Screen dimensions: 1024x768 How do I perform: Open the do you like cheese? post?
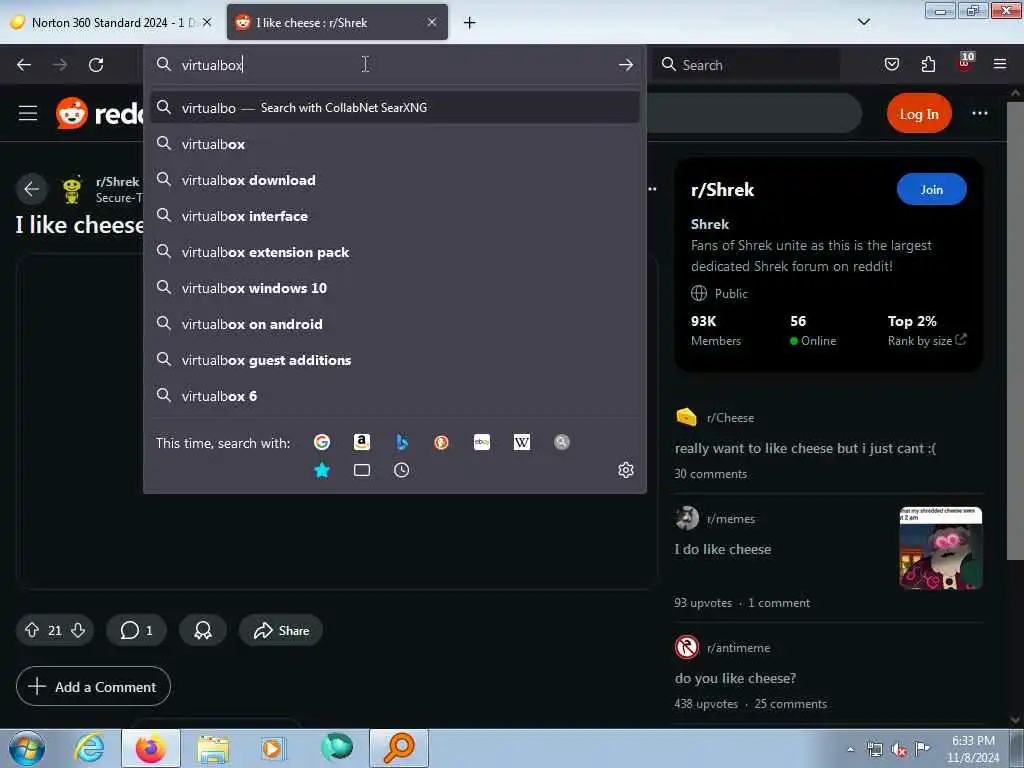[735, 678]
